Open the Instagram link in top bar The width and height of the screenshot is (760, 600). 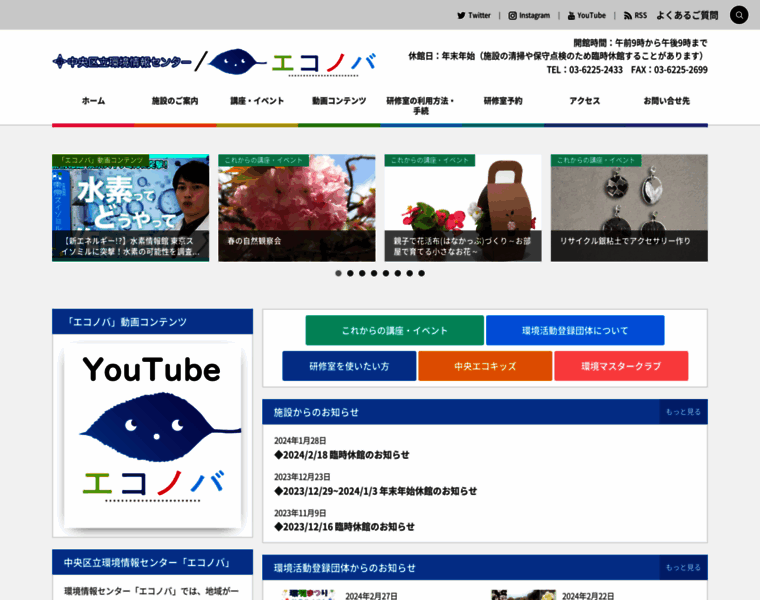click(x=529, y=16)
